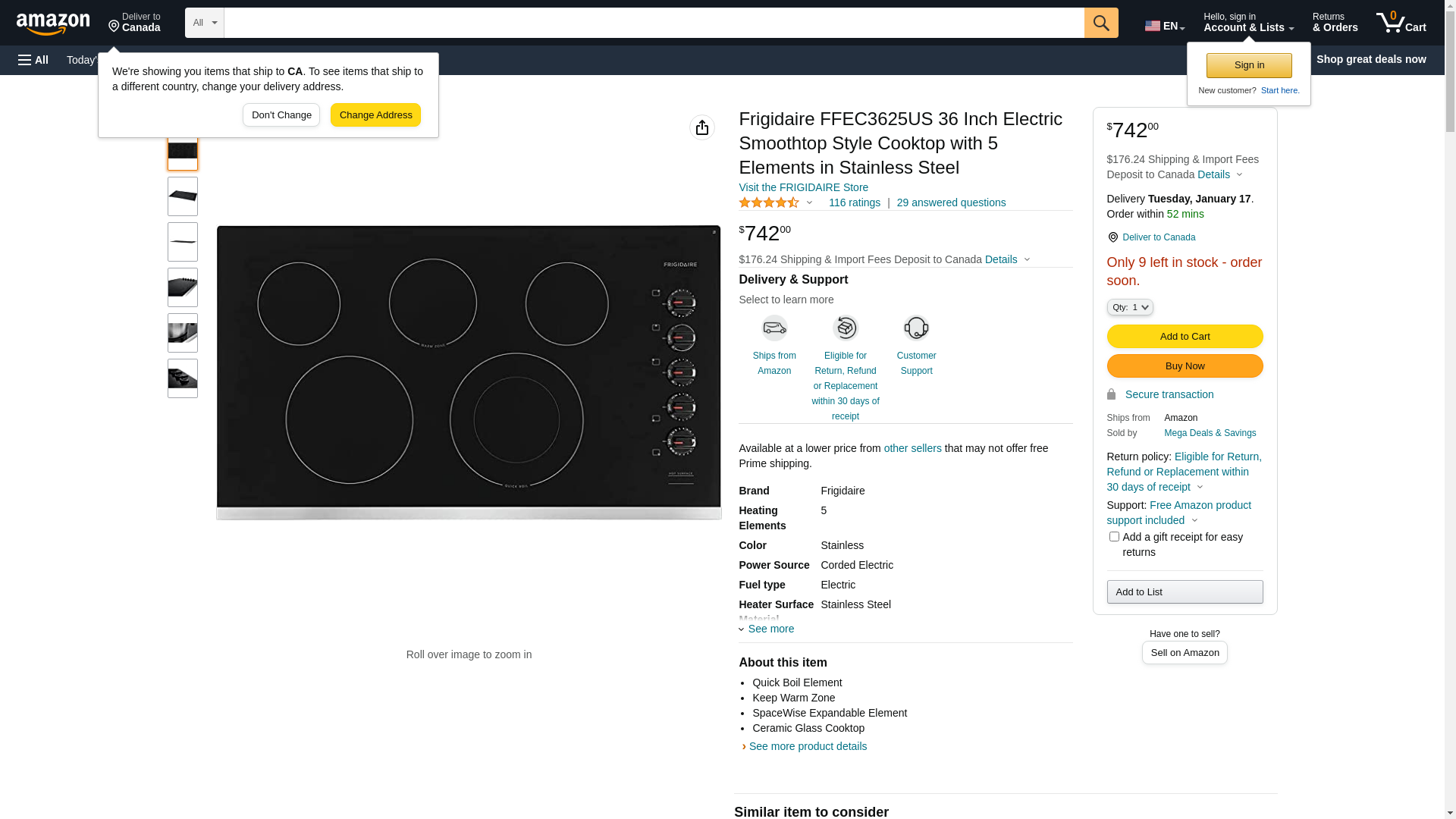This screenshot has width=1456, height=819.
Task: Open the All search category dropdown
Action: click(x=204, y=23)
